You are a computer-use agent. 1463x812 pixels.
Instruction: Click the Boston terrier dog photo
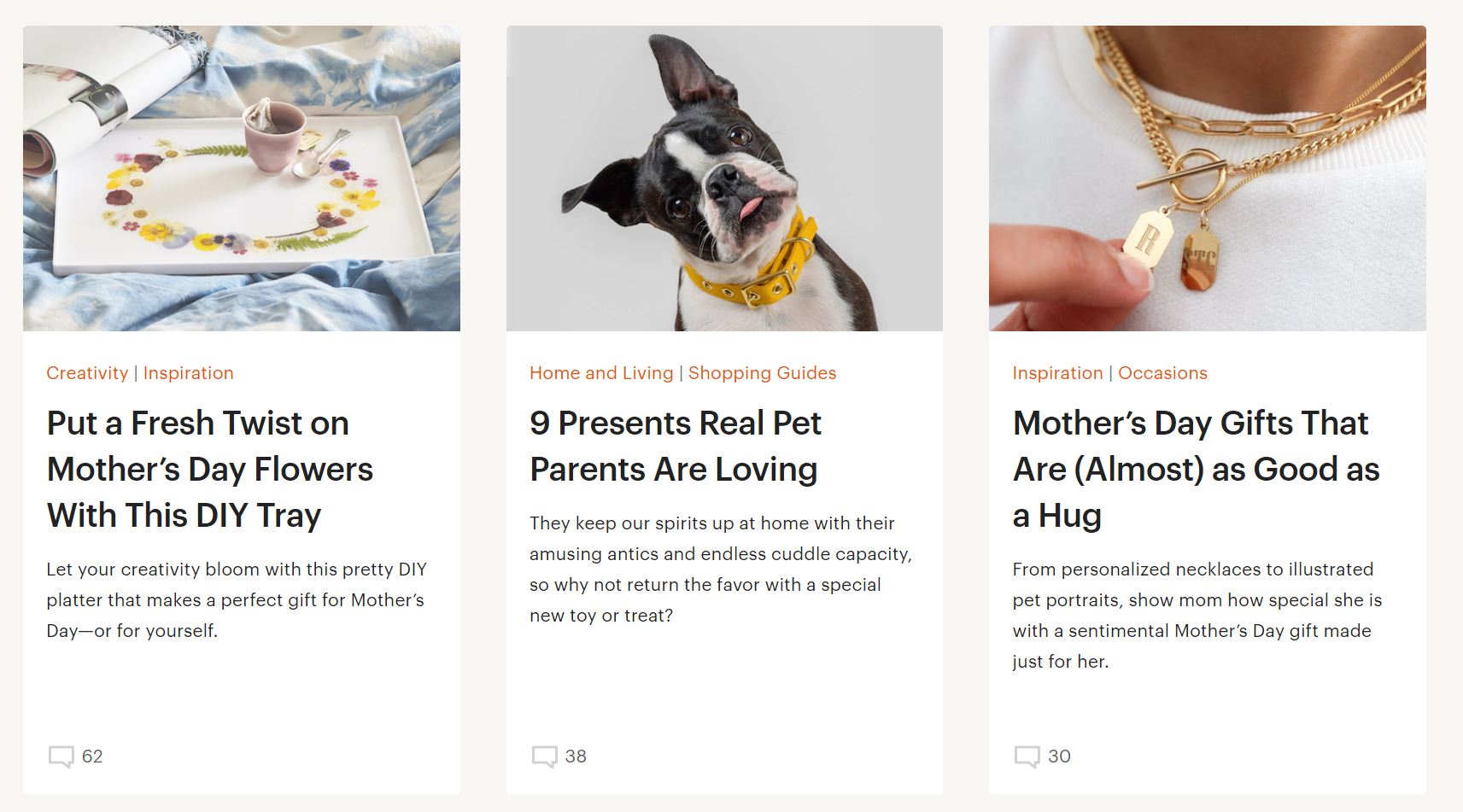(x=724, y=178)
